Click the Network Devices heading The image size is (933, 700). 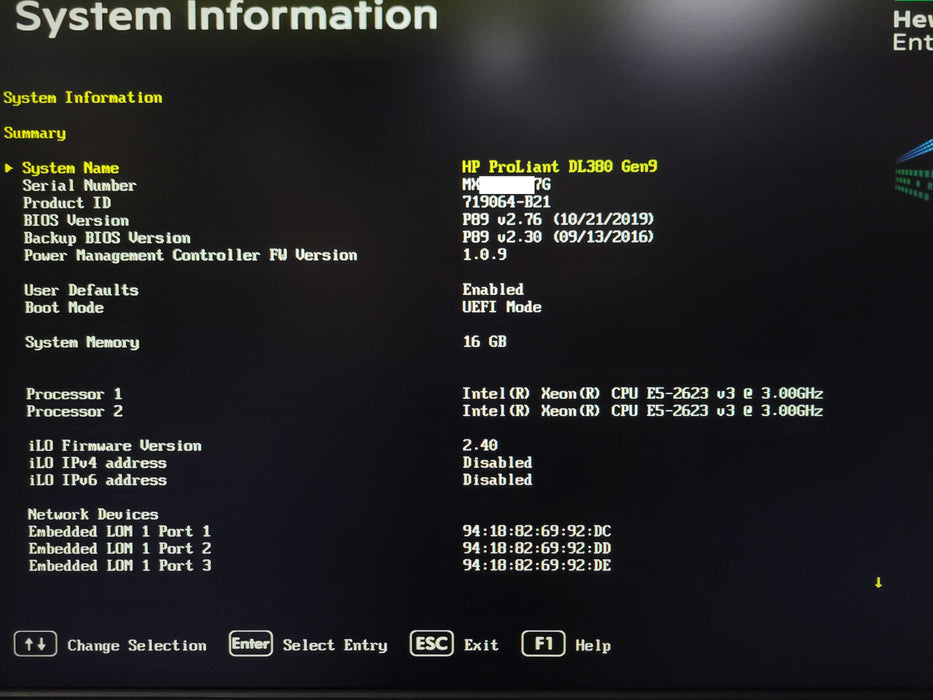pos(93,514)
